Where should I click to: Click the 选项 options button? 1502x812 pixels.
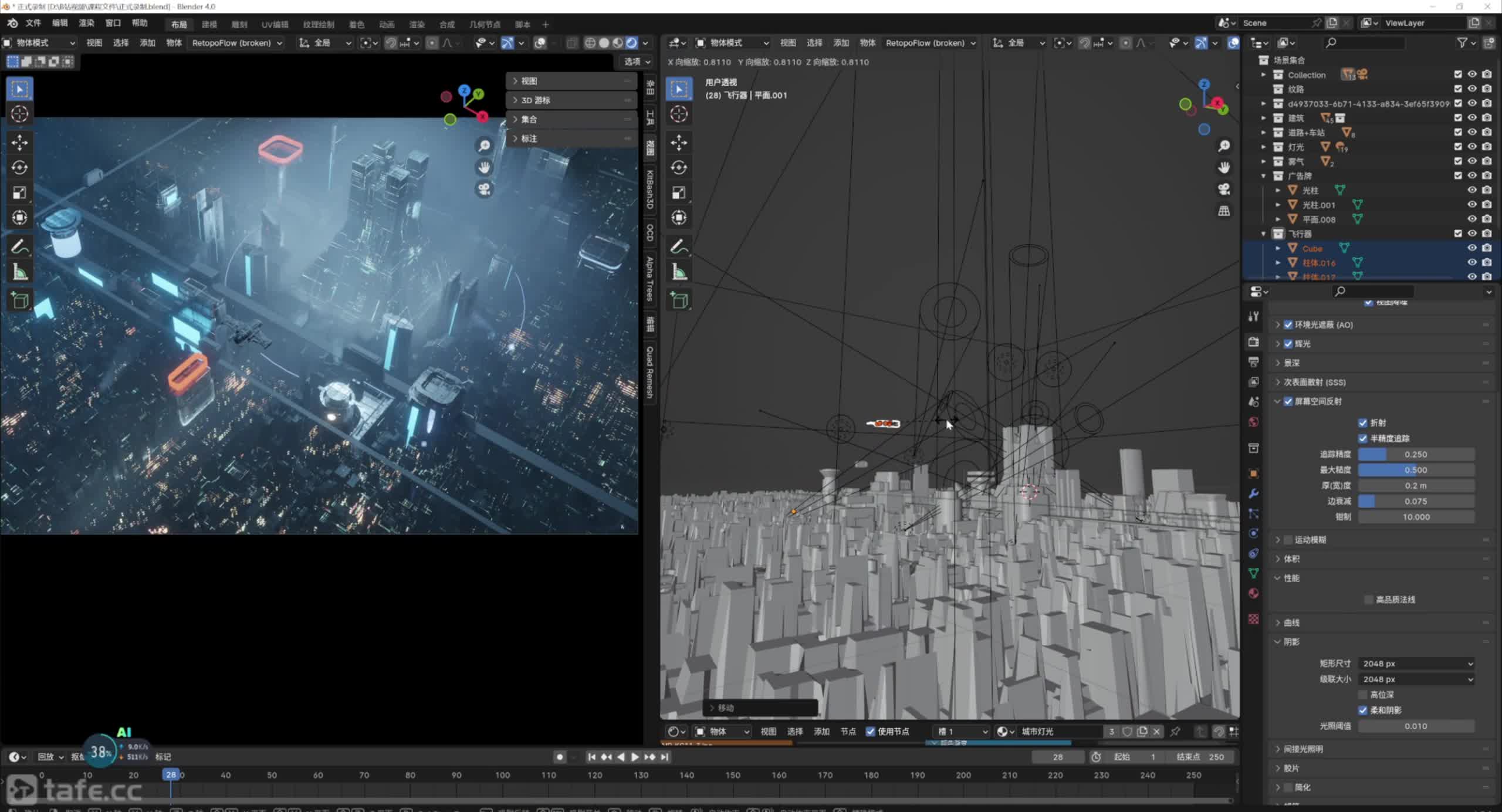pyautogui.click(x=637, y=62)
